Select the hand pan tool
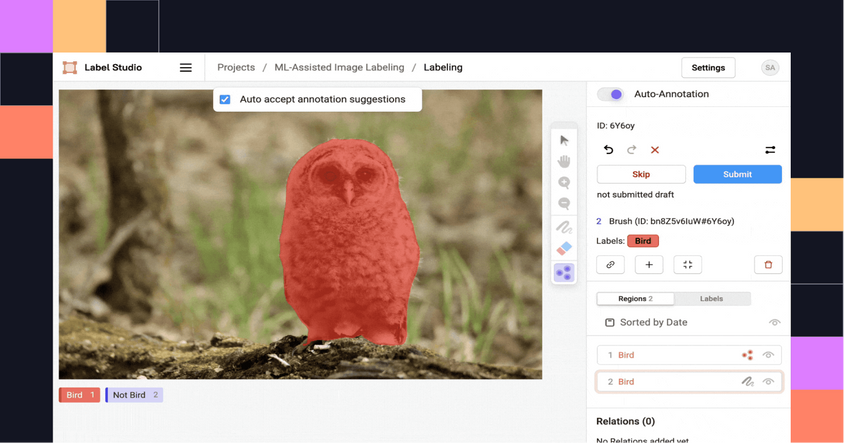Screen dimensions: 844x443 click(564, 161)
